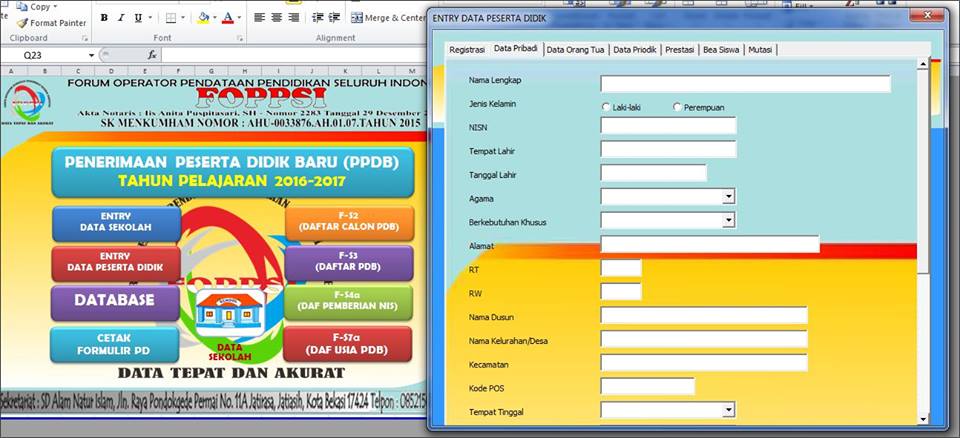Click the RW input field

621,291
